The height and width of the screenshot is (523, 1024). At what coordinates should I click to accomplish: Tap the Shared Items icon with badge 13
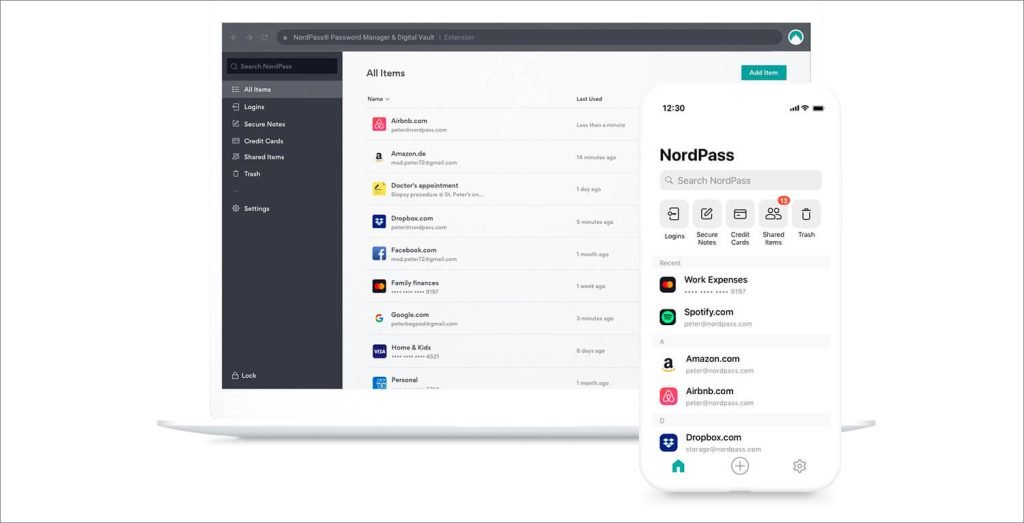(x=773, y=214)
